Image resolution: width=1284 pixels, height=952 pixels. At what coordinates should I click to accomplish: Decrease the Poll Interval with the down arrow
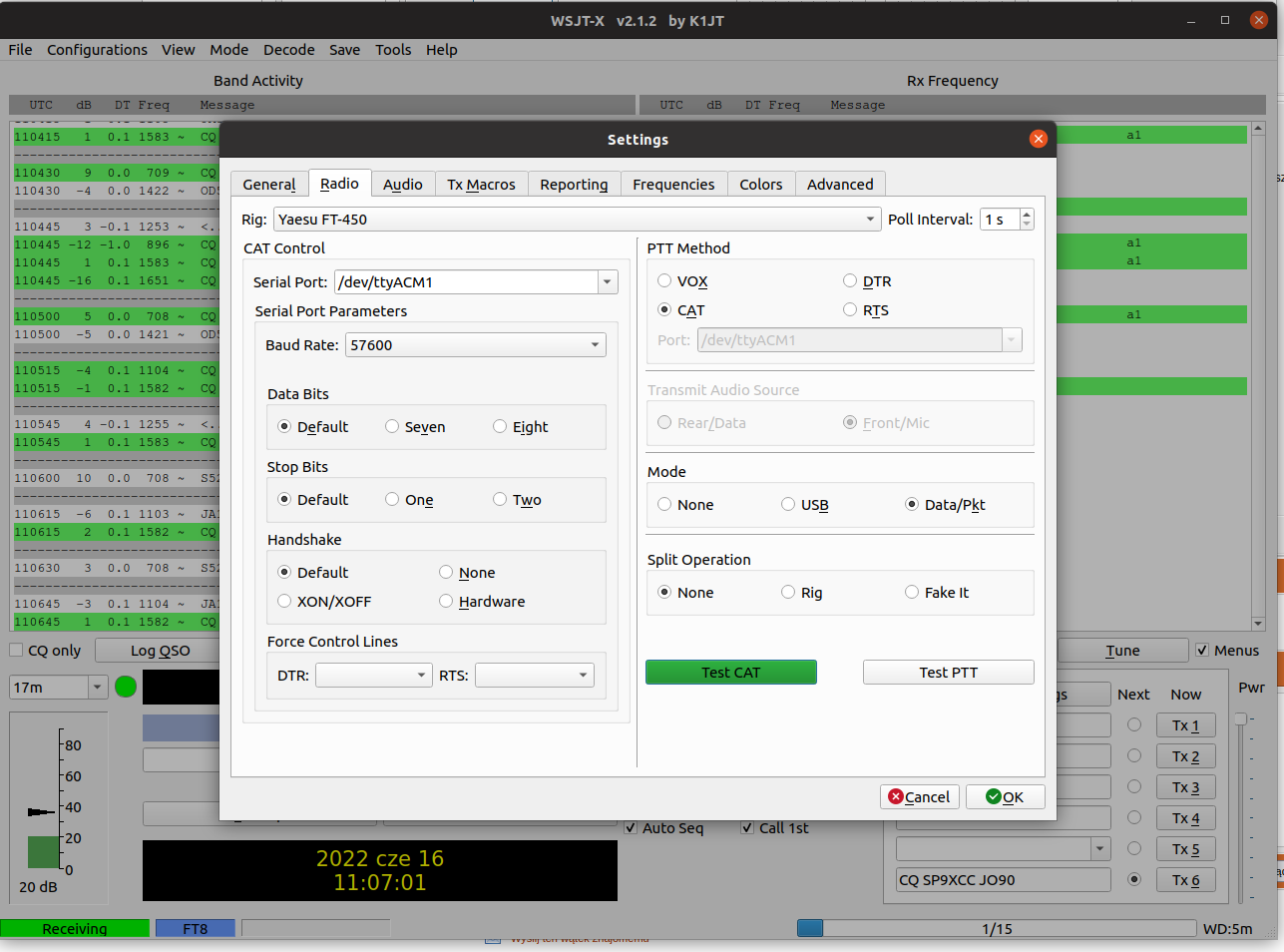(x=1027, y=225)
